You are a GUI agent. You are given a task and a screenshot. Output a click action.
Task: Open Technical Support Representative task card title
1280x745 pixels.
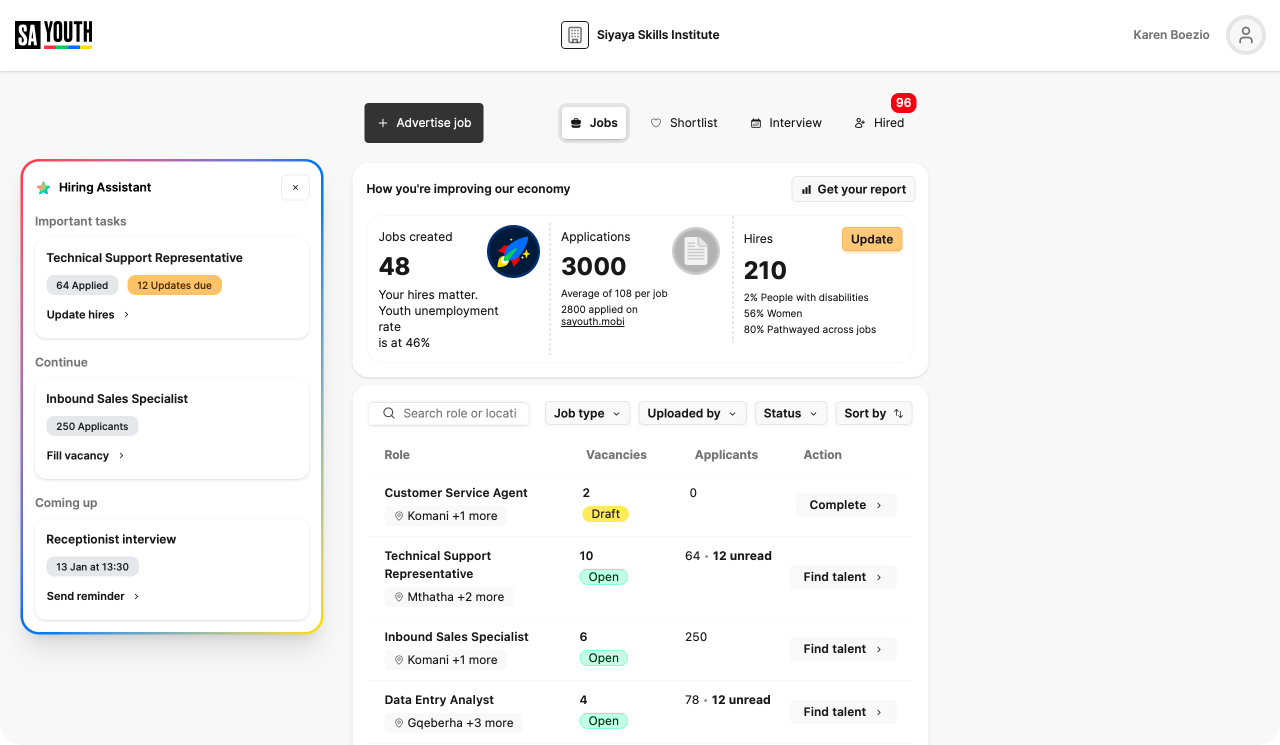tap(145, 258)
